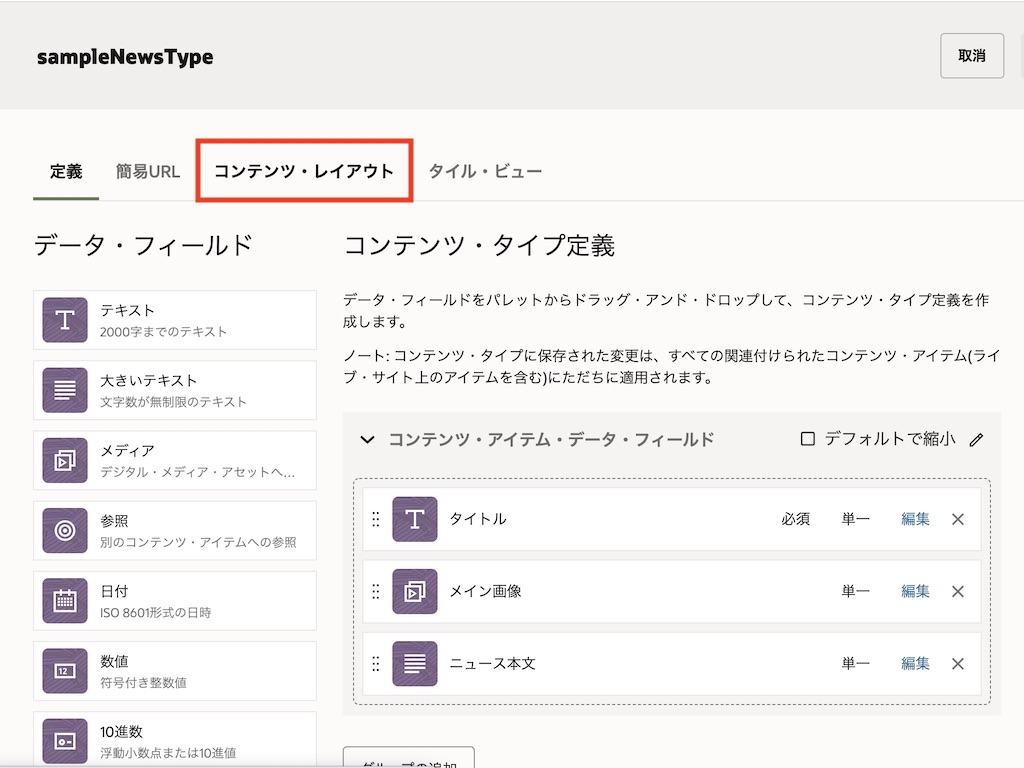This screenshot has height=768, width=1024.
Task: Click the Media (メディア) field icon
Action: 65,460
